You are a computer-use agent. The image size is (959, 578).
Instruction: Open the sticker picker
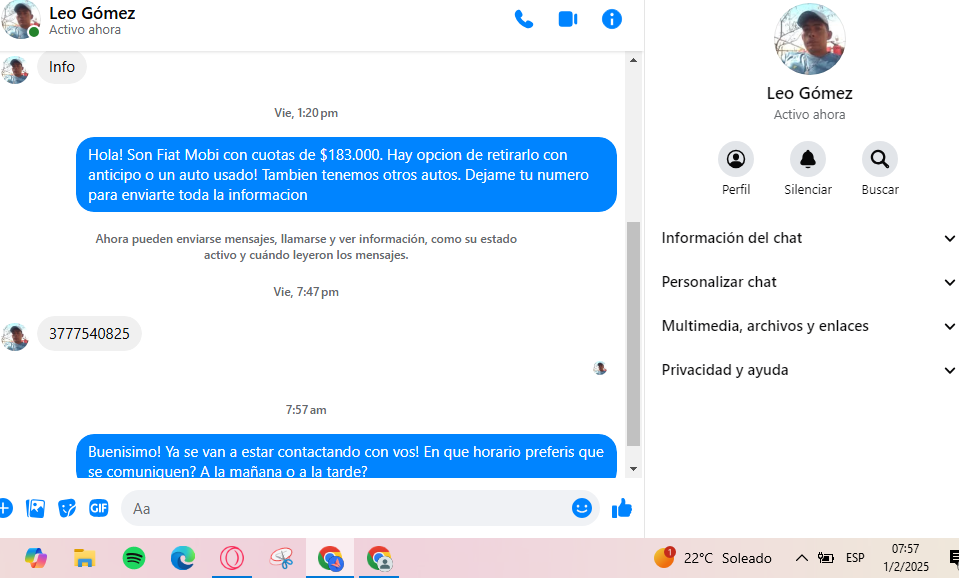67,508
